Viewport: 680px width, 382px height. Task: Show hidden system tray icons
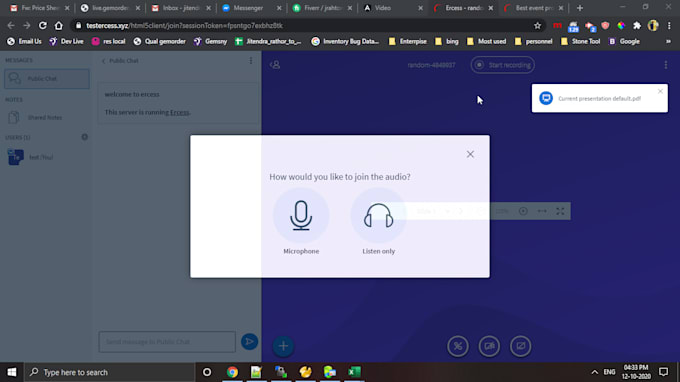(595, 372)
